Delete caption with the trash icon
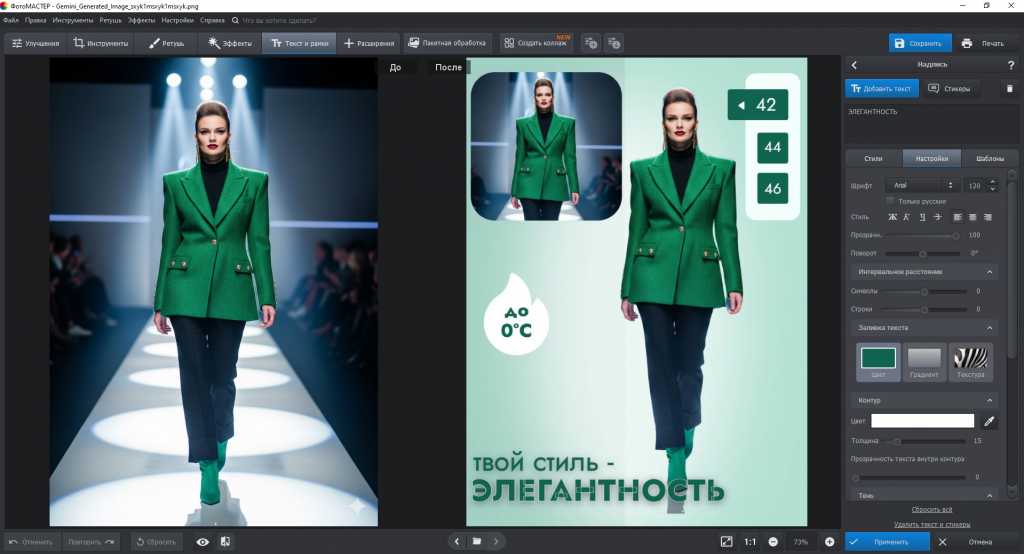Viewport: 1024px width, 554px height. [x=1010, y=88]
